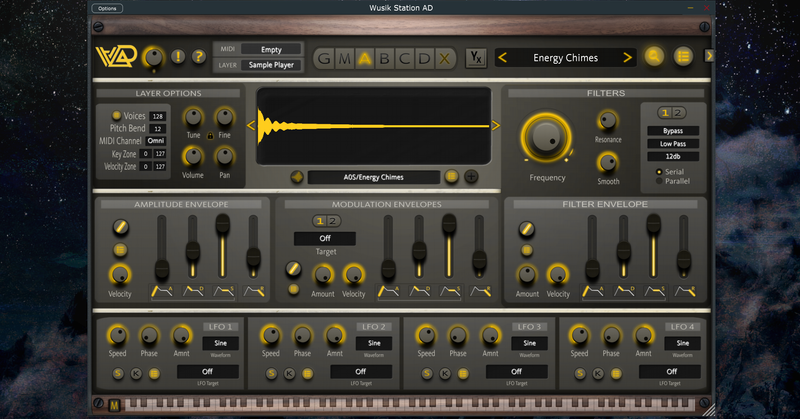The image size is (800, 419).
Task: Toggle LFO 3 K key button
Action: pyautogui.click(x=445, y=374)
